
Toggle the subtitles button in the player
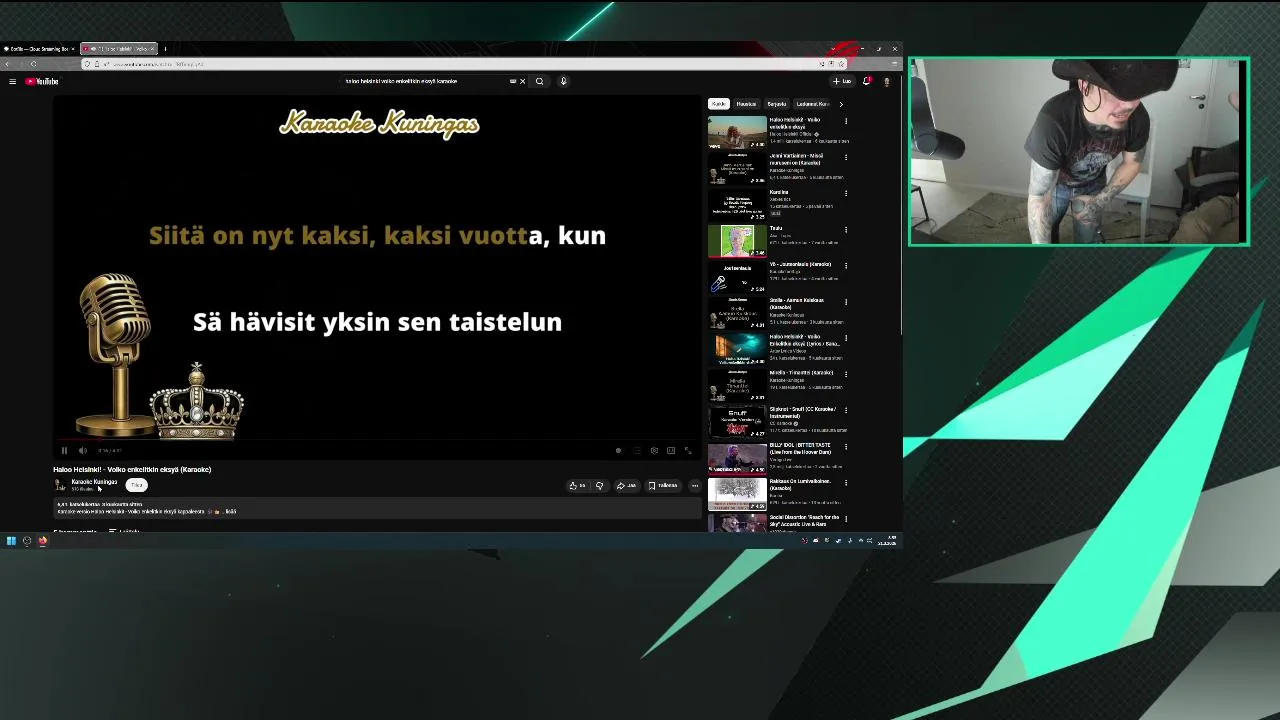point(636,450)
